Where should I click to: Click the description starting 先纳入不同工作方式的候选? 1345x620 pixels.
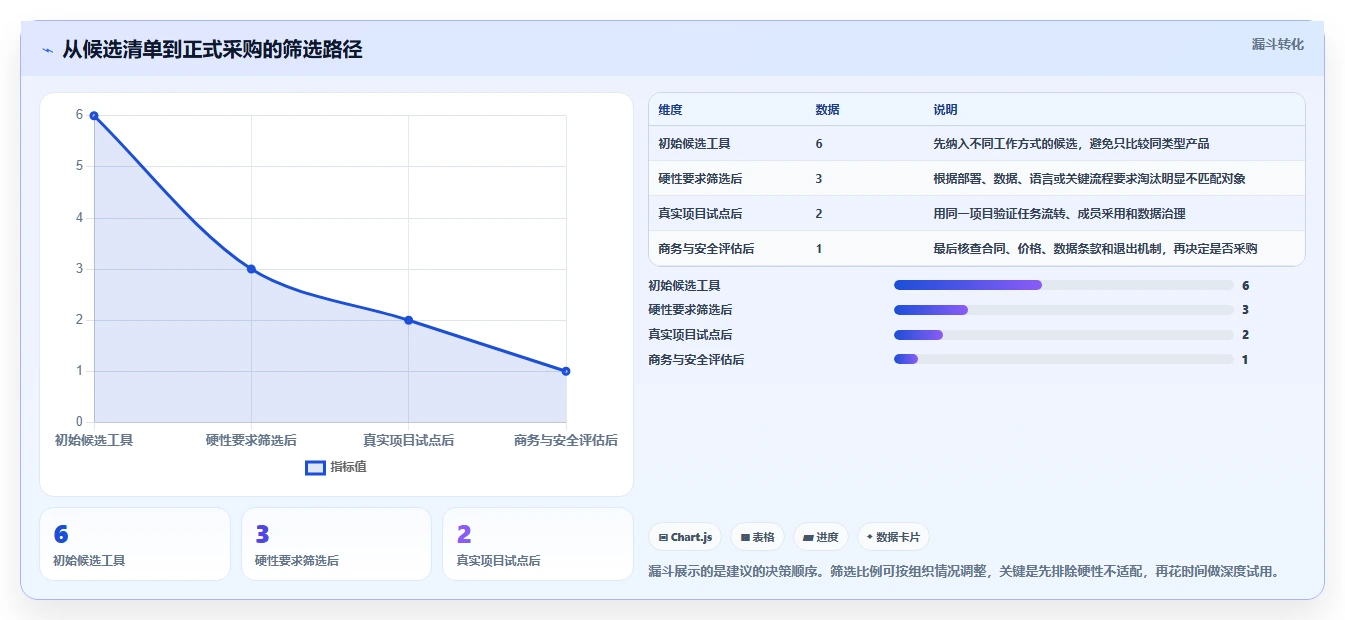tap(1071, 144)
